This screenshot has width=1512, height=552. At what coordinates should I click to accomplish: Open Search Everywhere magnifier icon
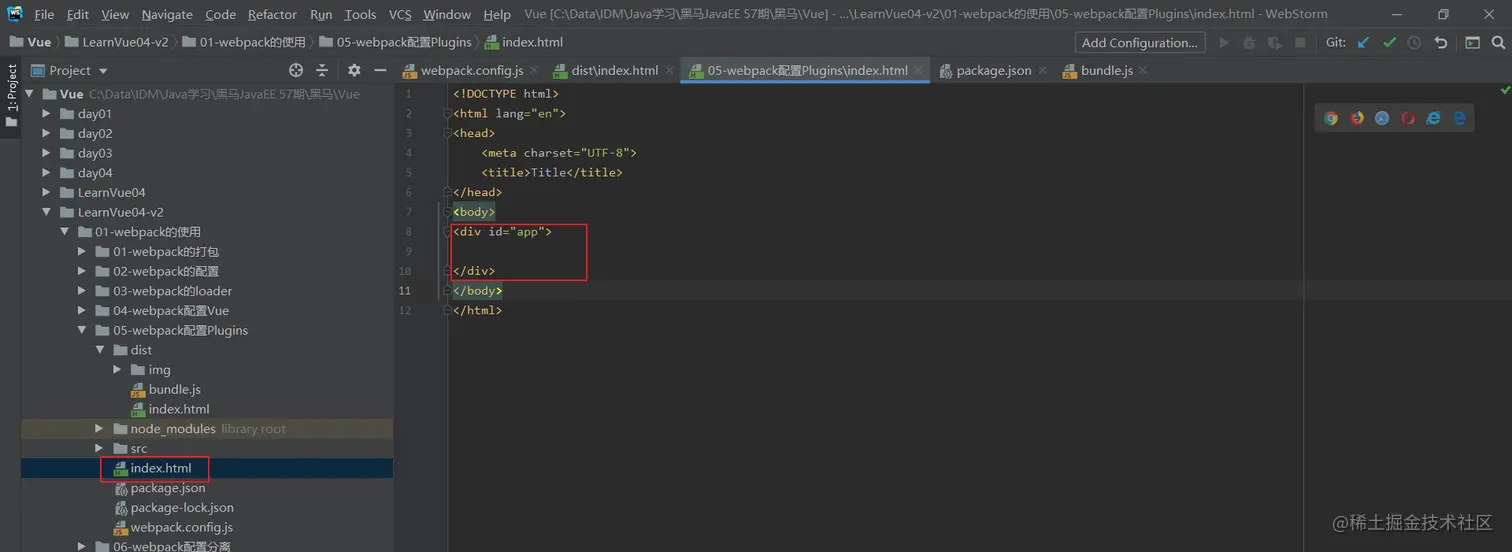click(x=1498, y=43)
